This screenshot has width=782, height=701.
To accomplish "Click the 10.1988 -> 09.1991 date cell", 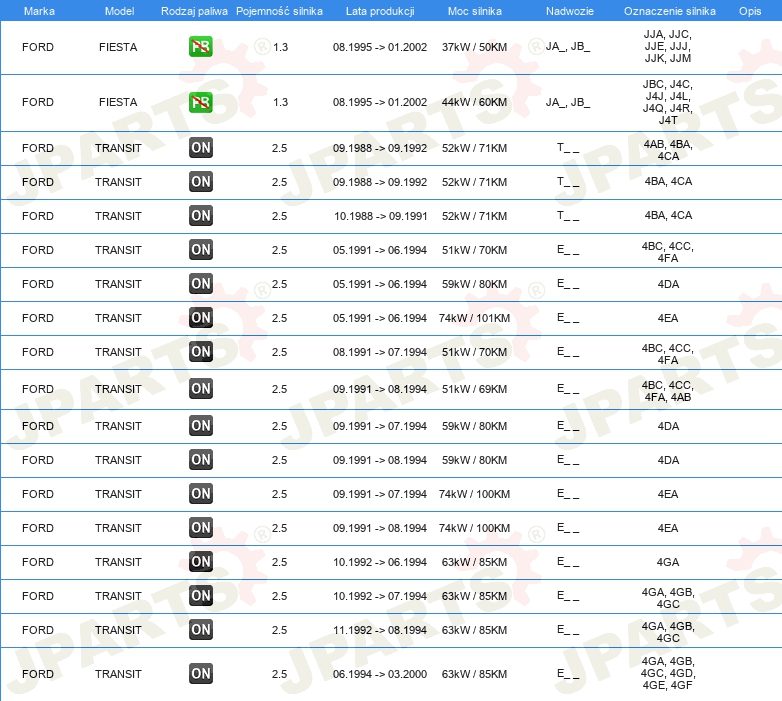I will (x=381, y=216).
